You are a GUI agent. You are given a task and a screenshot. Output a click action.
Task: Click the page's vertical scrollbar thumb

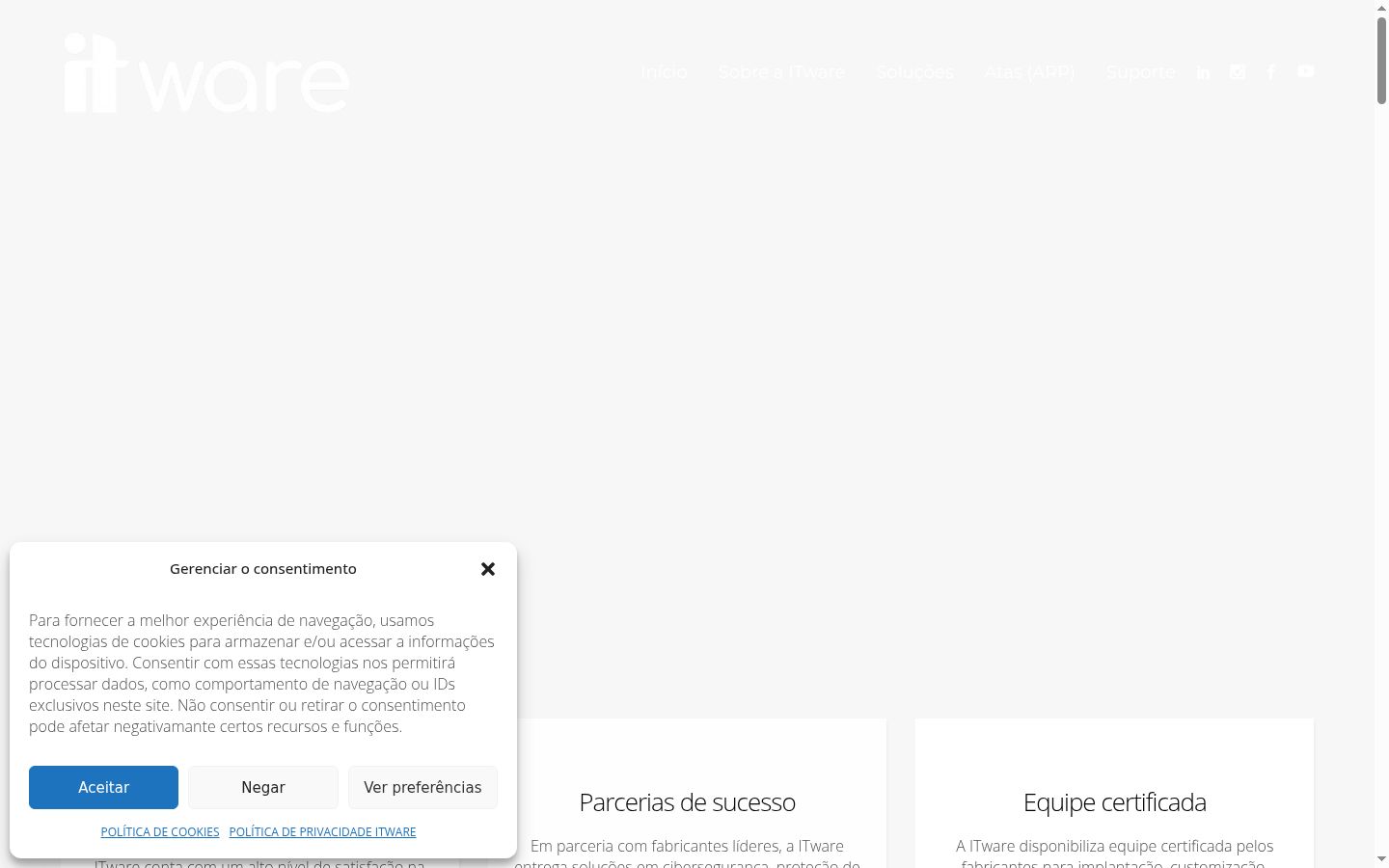click(1381, 60)
